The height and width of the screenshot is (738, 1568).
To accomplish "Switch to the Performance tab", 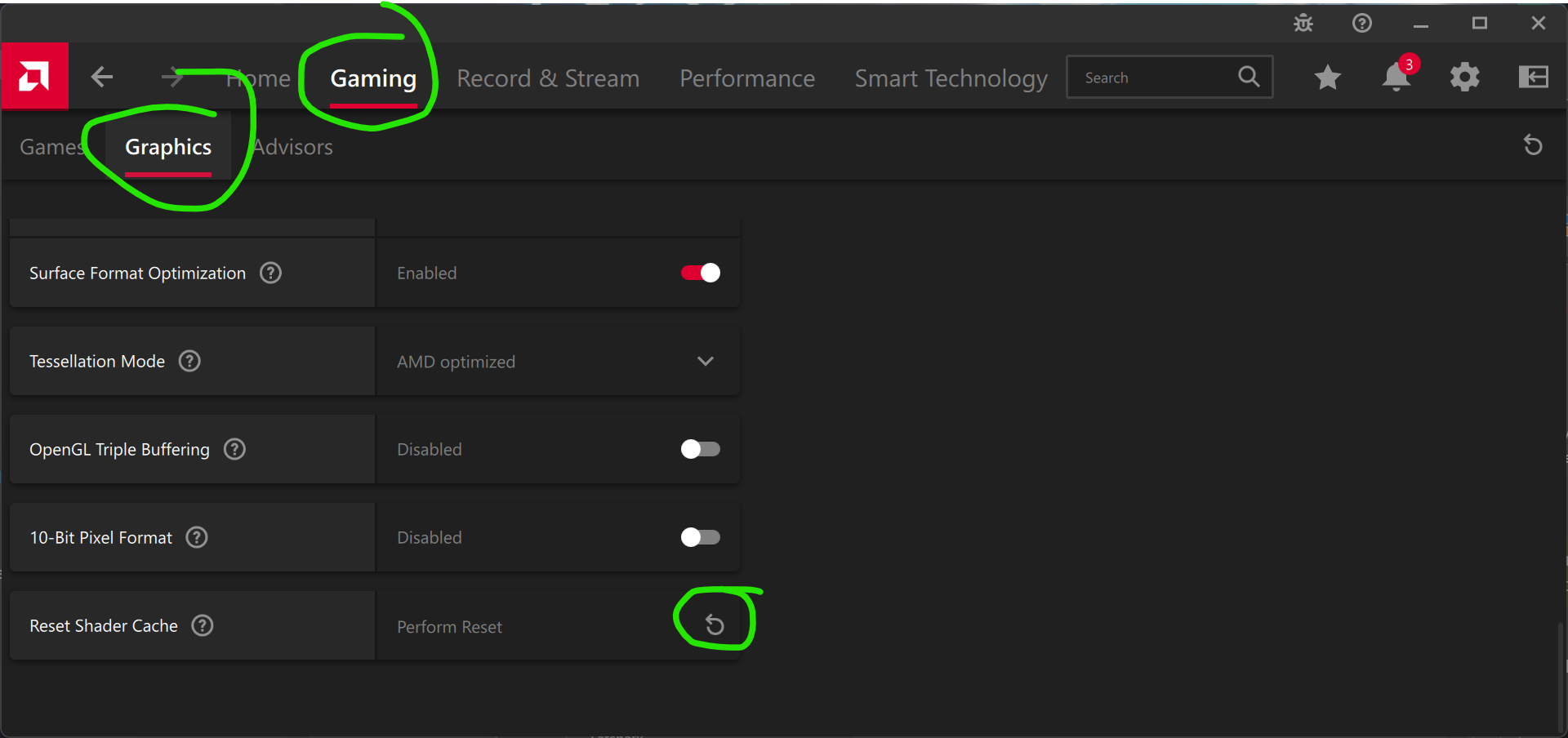I will 747,78.
